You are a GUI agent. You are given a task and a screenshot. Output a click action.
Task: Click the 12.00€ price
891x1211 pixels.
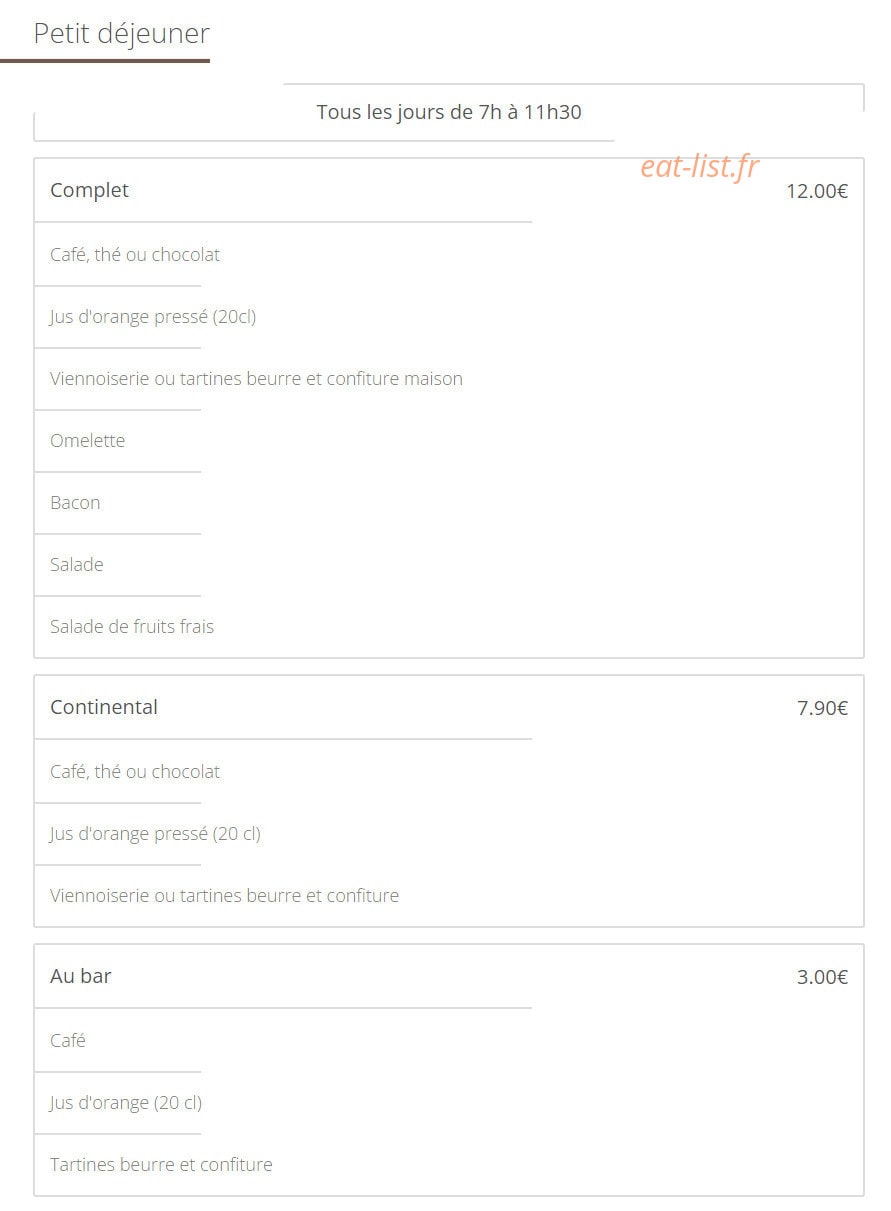coord(816,191)
